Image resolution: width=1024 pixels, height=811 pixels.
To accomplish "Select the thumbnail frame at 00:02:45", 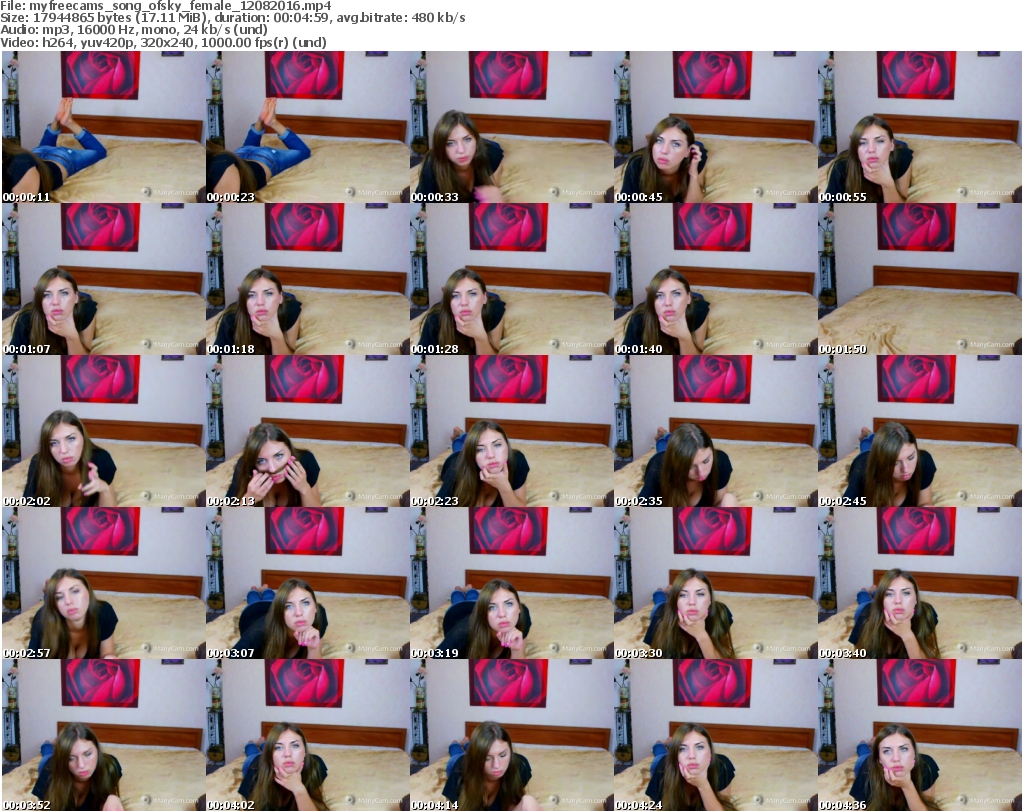I will [x=920, y=431].
